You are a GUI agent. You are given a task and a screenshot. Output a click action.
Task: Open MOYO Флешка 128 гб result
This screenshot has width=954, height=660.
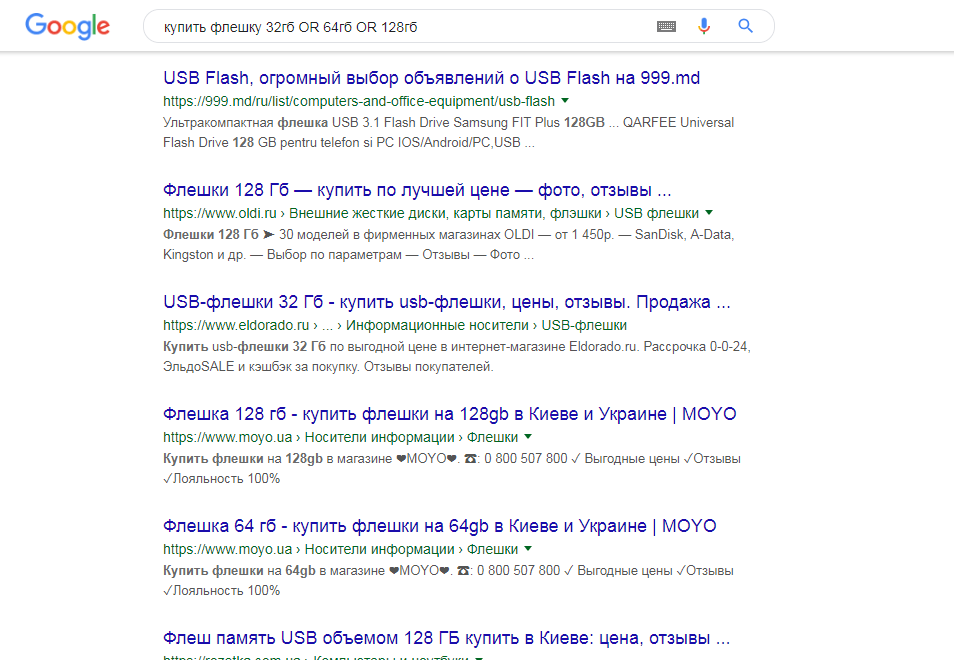(450, 414)
